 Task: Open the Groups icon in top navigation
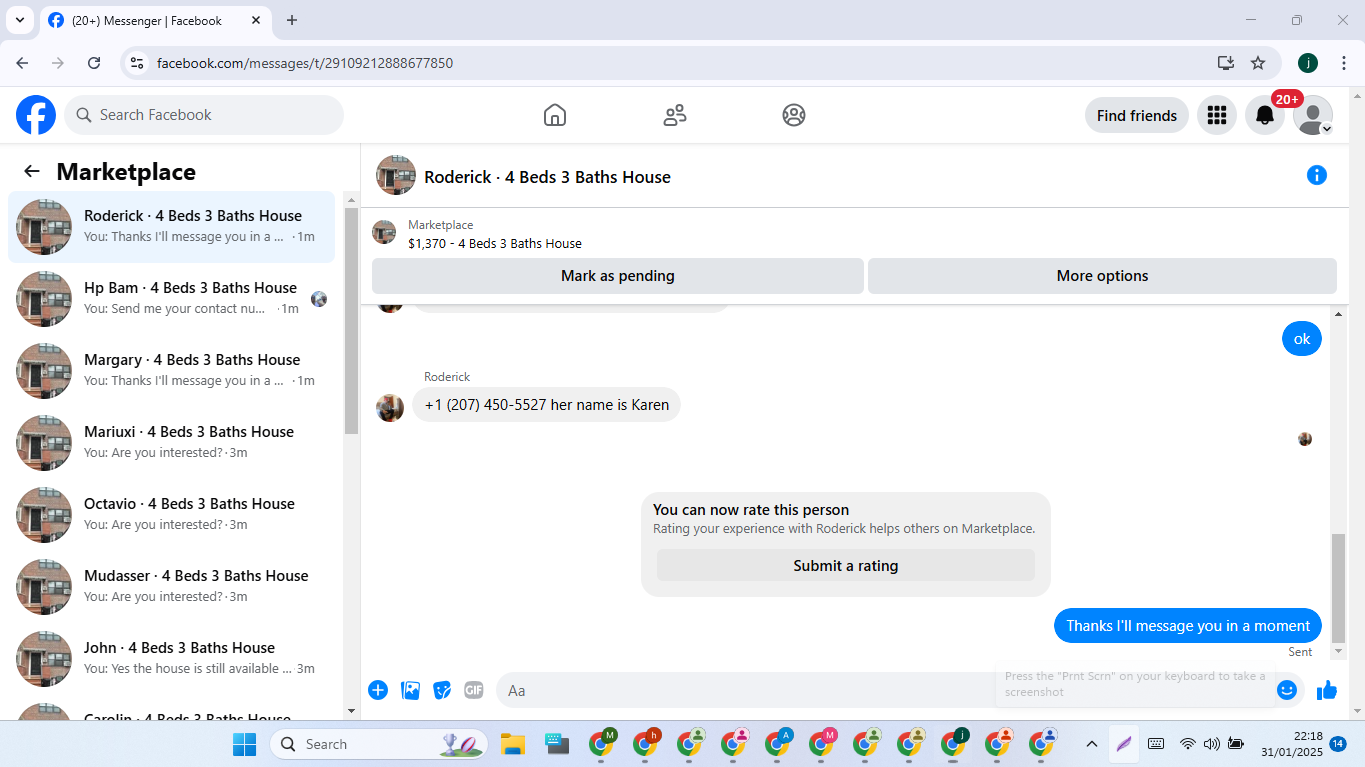tap(794, 115)
